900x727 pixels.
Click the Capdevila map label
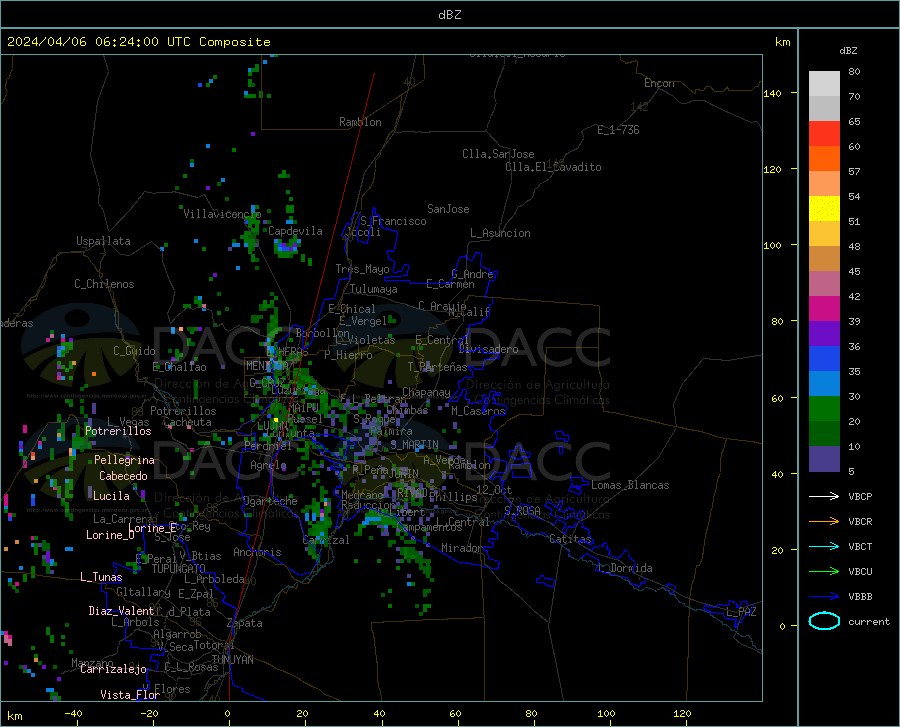tap(295, 231)
